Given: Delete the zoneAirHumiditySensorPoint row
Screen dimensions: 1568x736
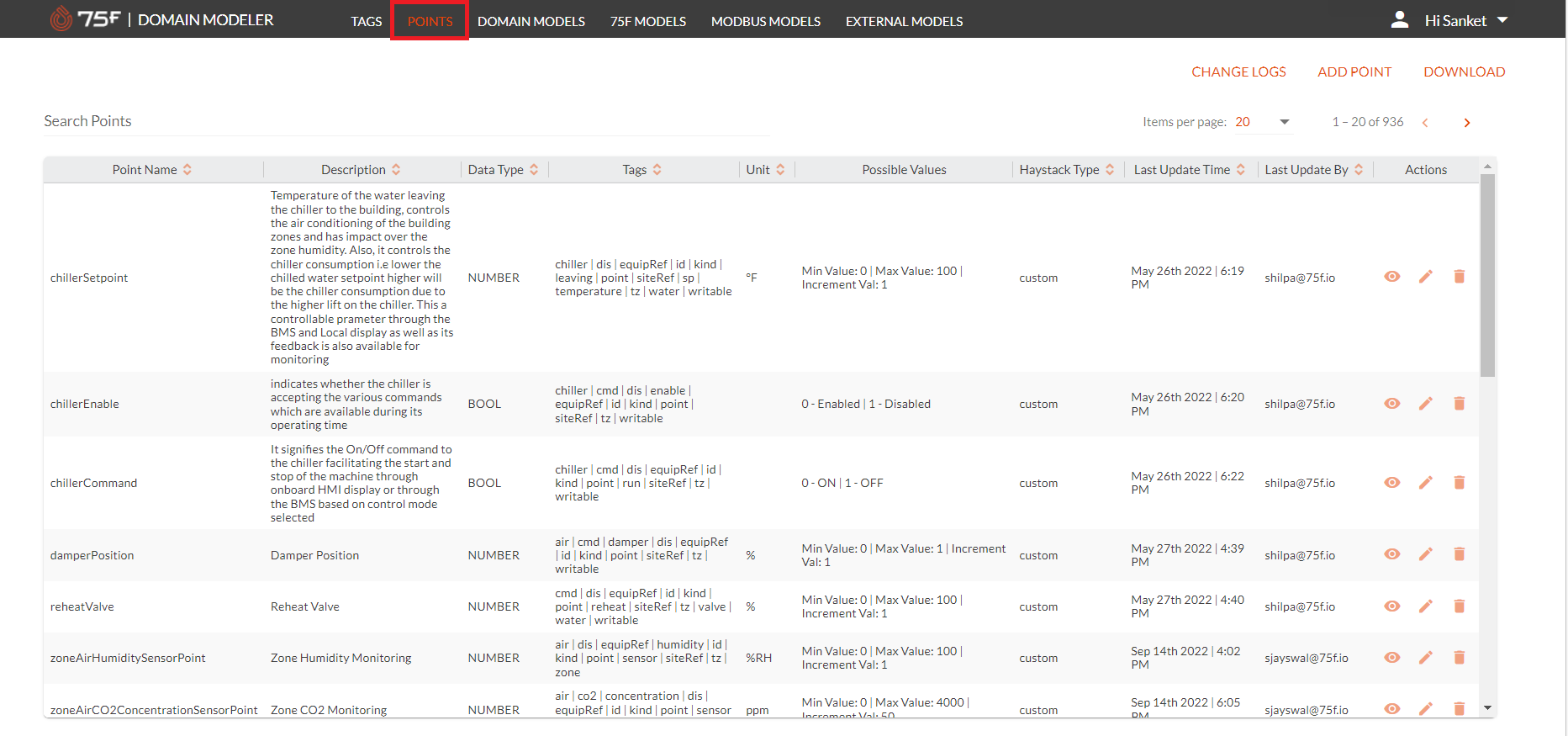Looking at the screenshot, I should click(1460, 658).
